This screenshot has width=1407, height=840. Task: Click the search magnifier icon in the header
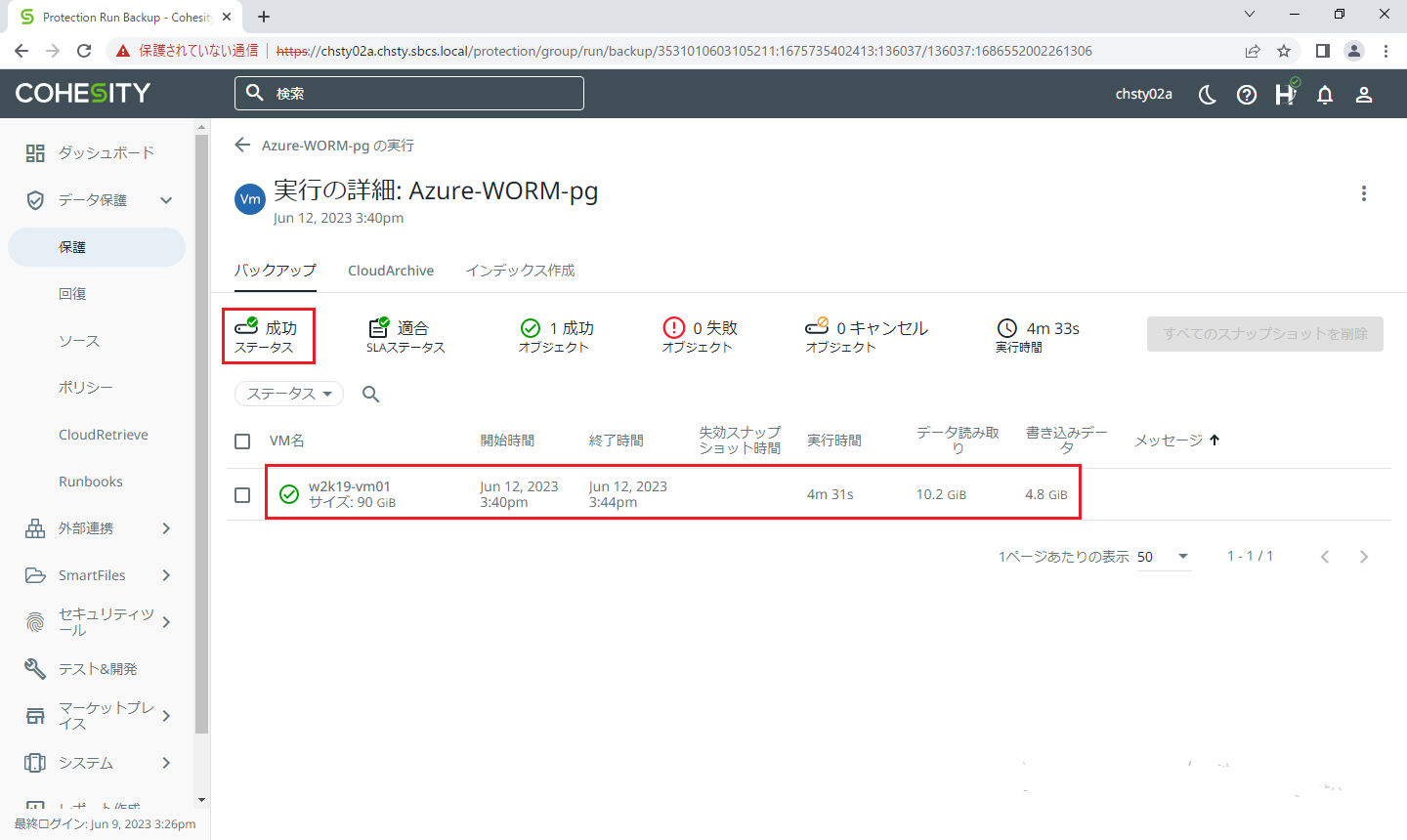pyautogui.click(x=255, y=93)
